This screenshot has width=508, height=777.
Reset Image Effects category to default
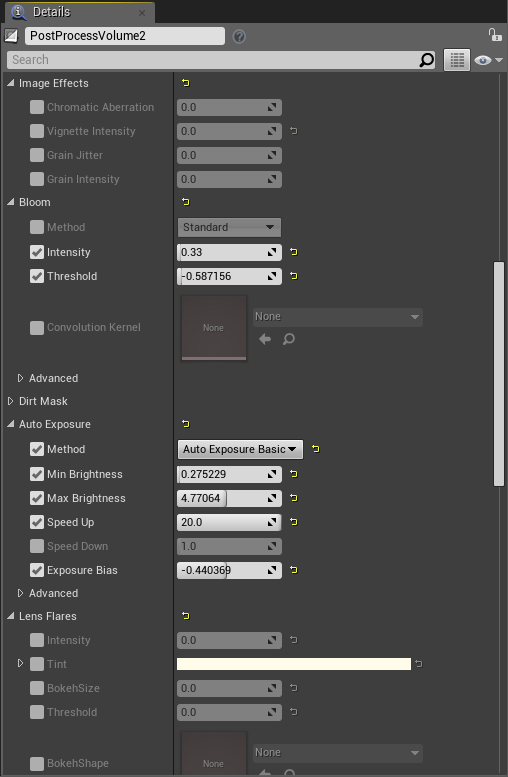[186, 83]
